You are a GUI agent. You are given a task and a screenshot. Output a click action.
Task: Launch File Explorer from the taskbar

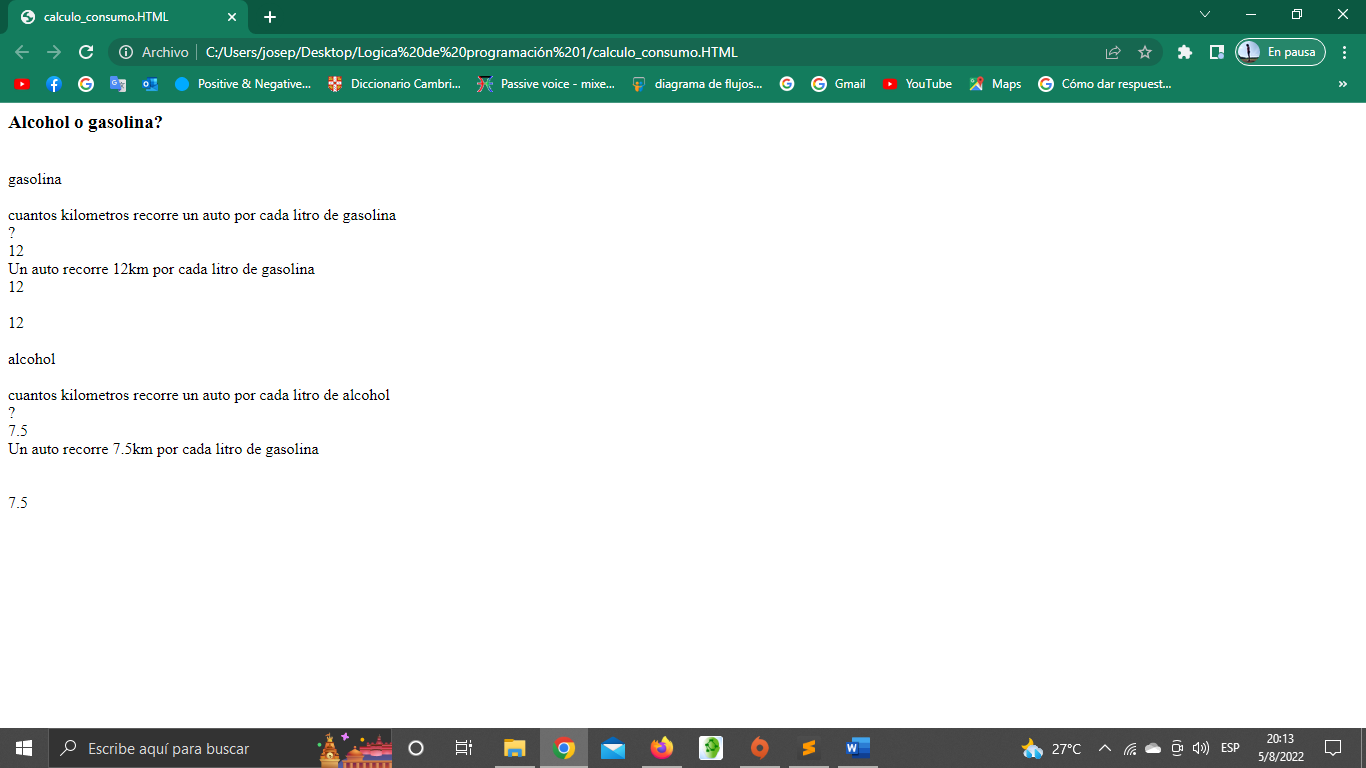point(514,748)
